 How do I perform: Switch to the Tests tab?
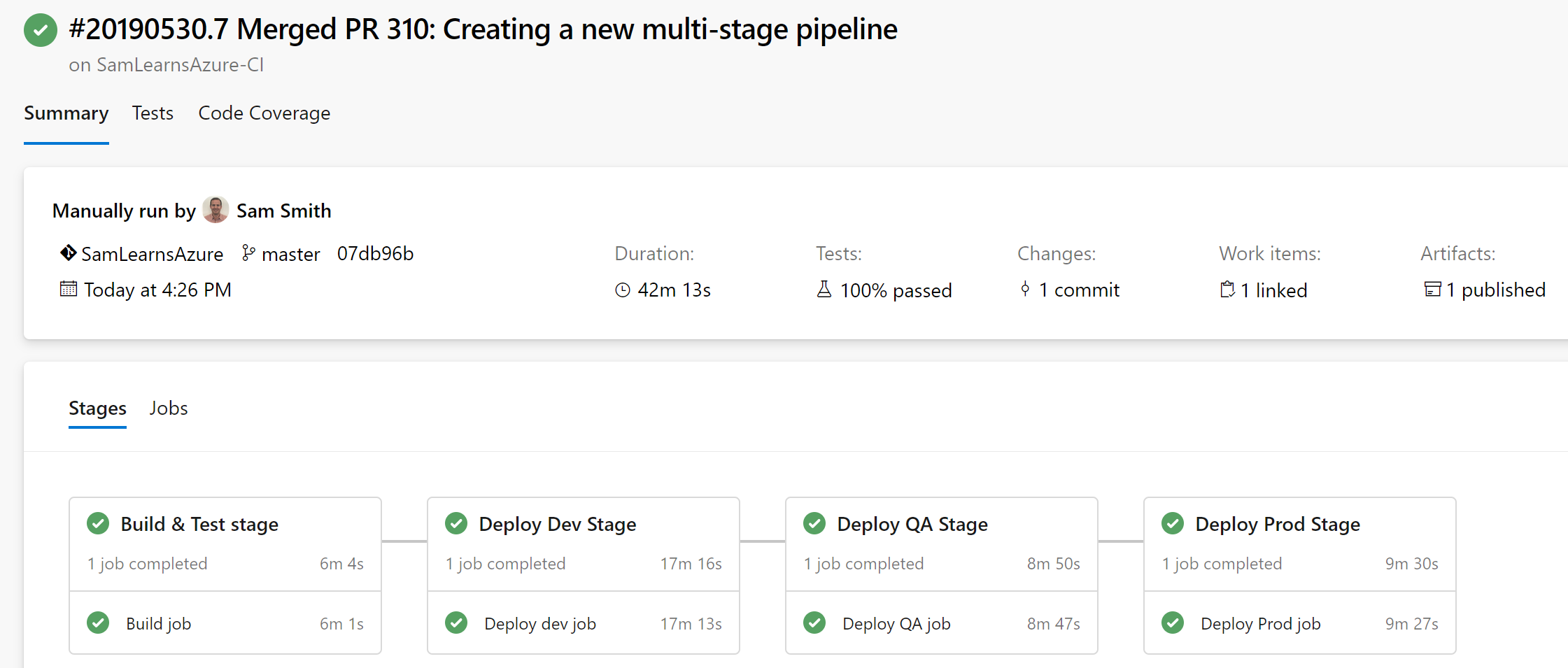[x=153, y=113]
